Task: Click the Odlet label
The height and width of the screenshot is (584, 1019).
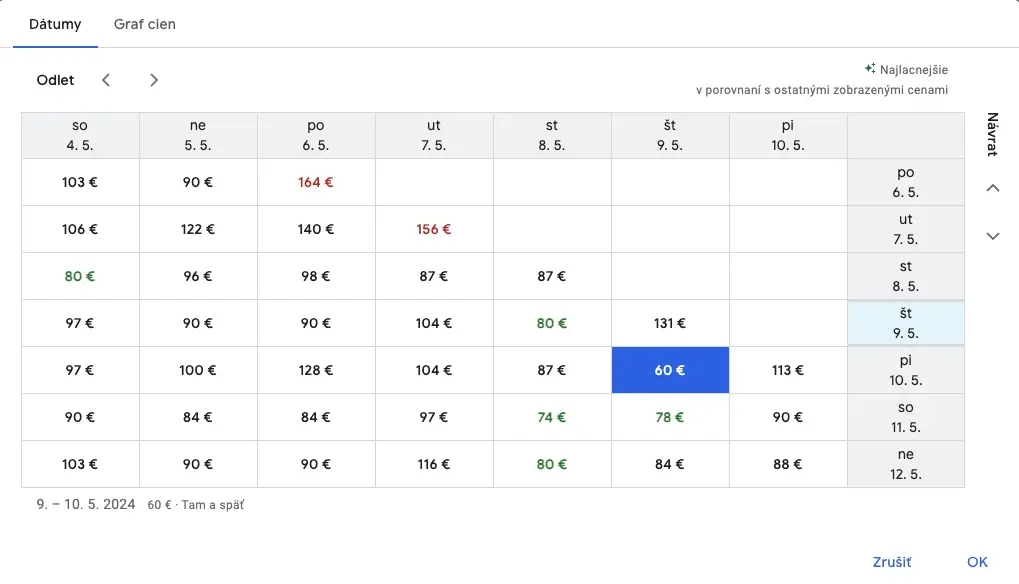Action: [x=55, y=79]
